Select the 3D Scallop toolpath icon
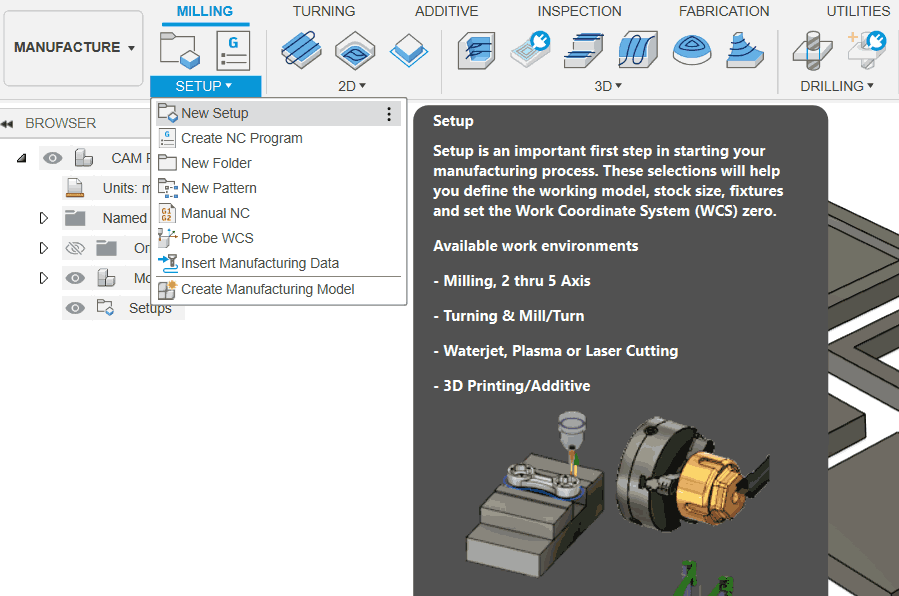 pos(691,50)
